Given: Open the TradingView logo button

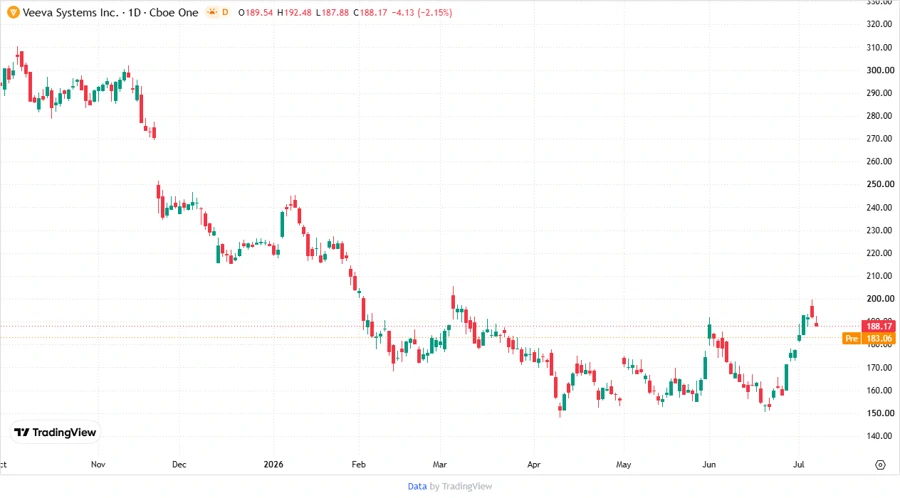Looking at the screenshot, I should [x=55, y=432].
